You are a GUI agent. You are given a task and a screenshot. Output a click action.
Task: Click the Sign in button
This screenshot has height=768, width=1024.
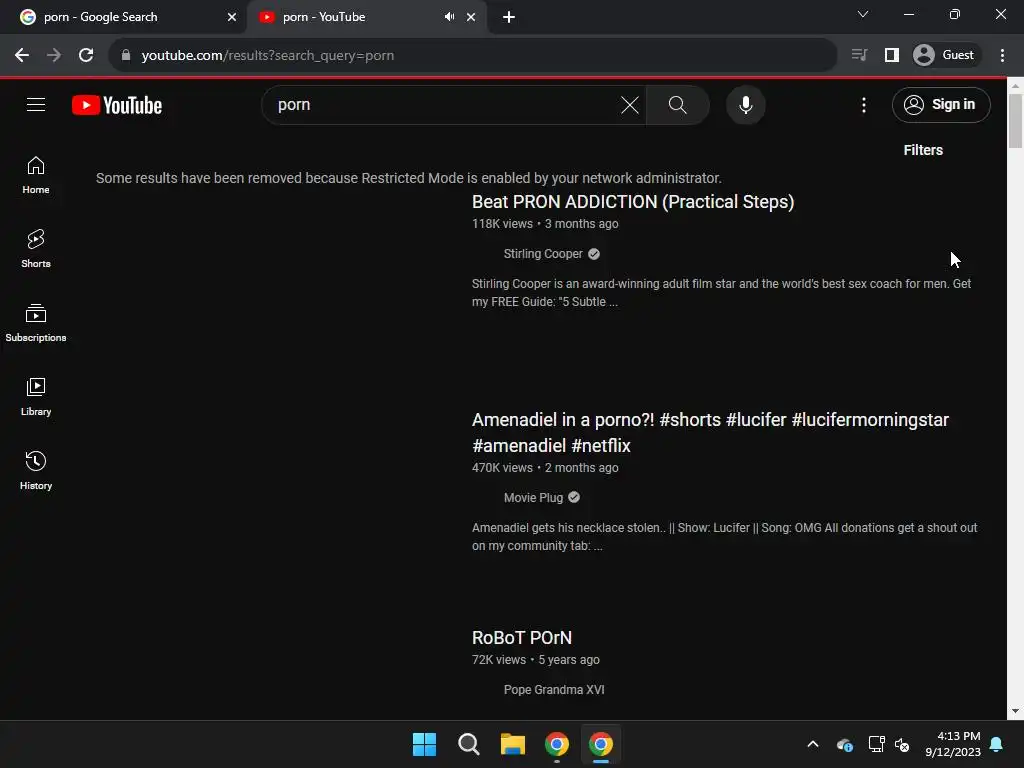tap(940, 104)
